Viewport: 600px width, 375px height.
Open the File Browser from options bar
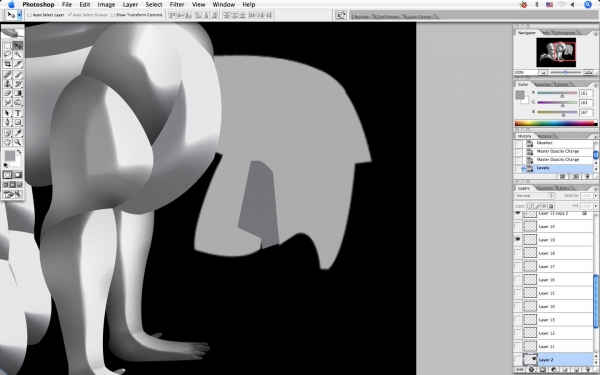pyautogui.click(x=341, y=15)
